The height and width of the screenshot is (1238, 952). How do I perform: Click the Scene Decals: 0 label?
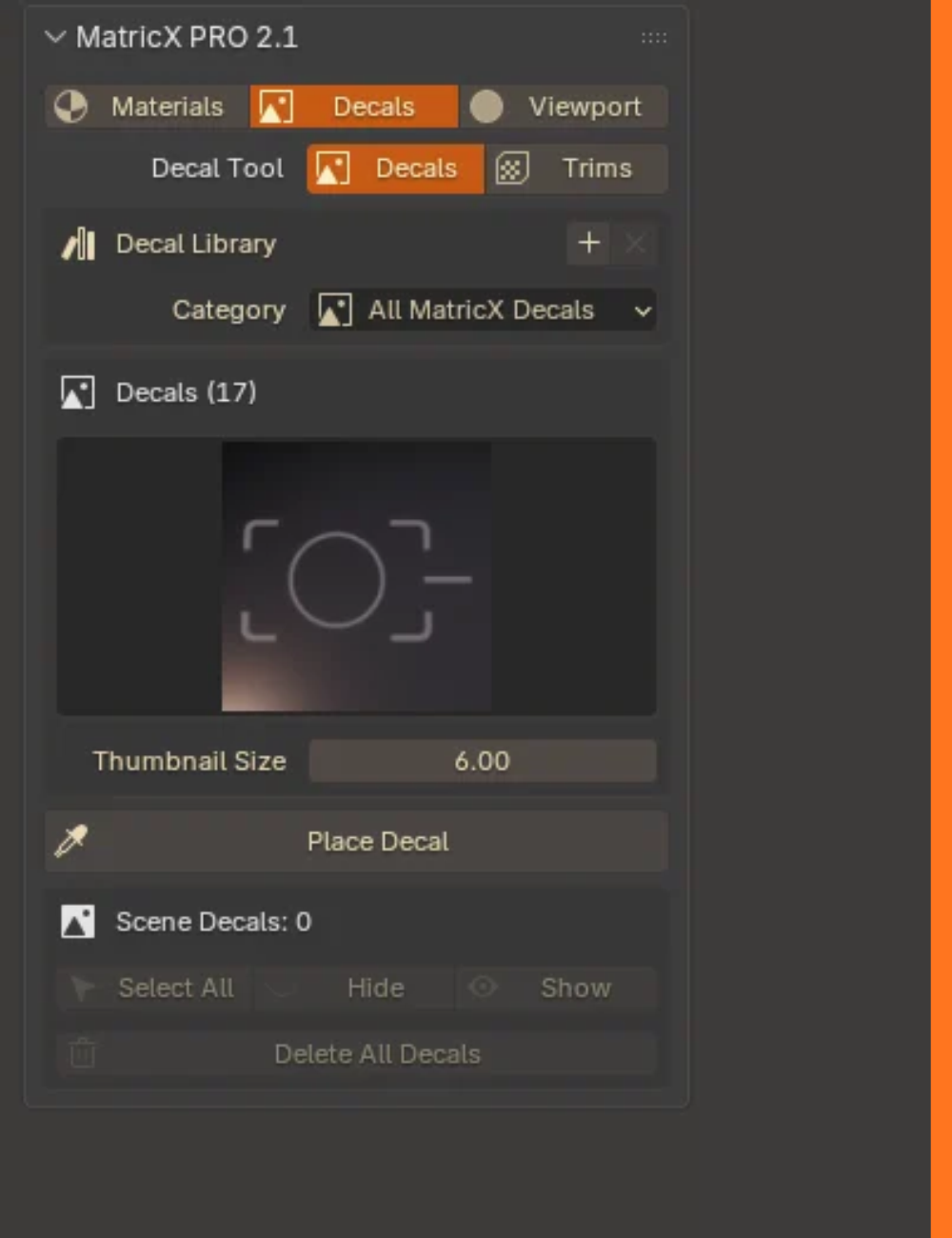213,922
